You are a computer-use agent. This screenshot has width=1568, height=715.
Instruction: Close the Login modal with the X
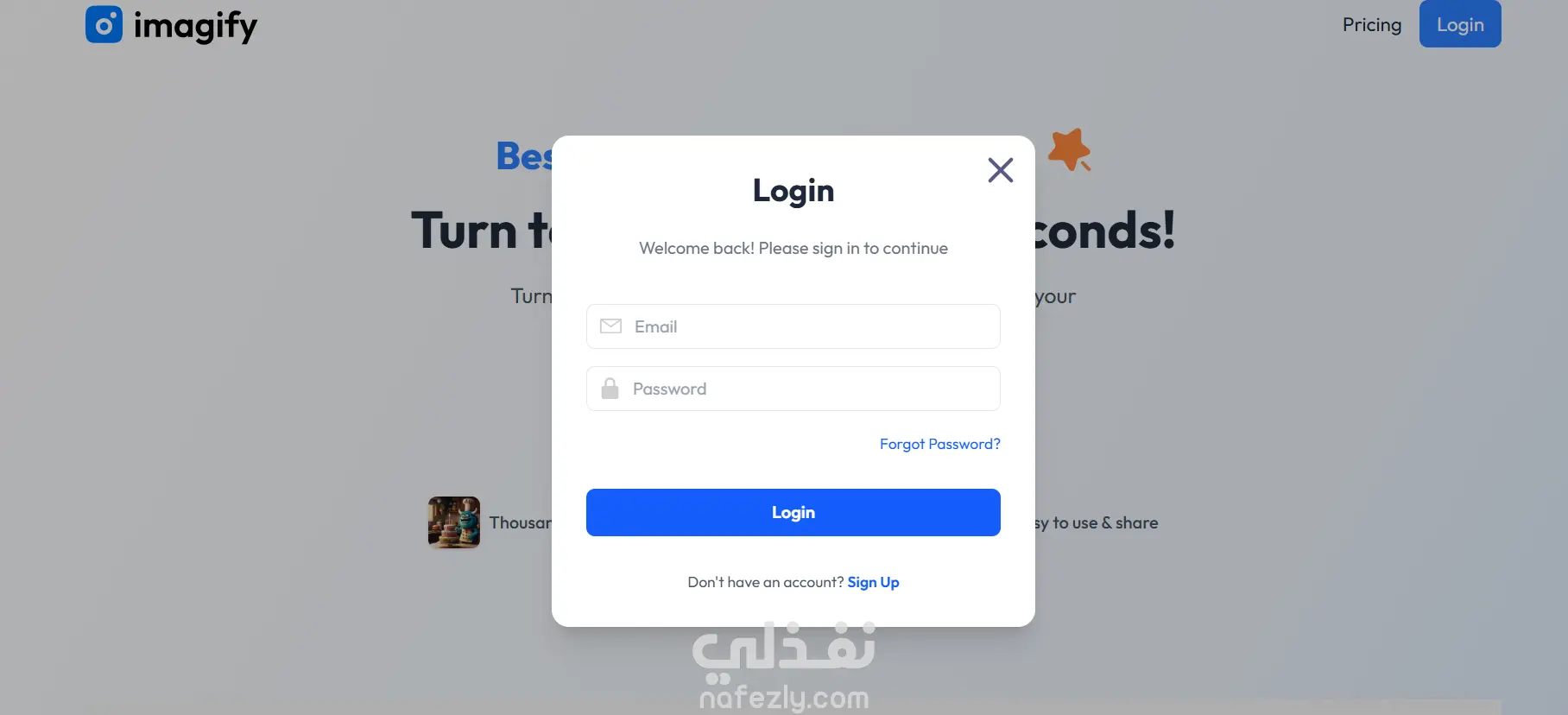[1000, 170]
